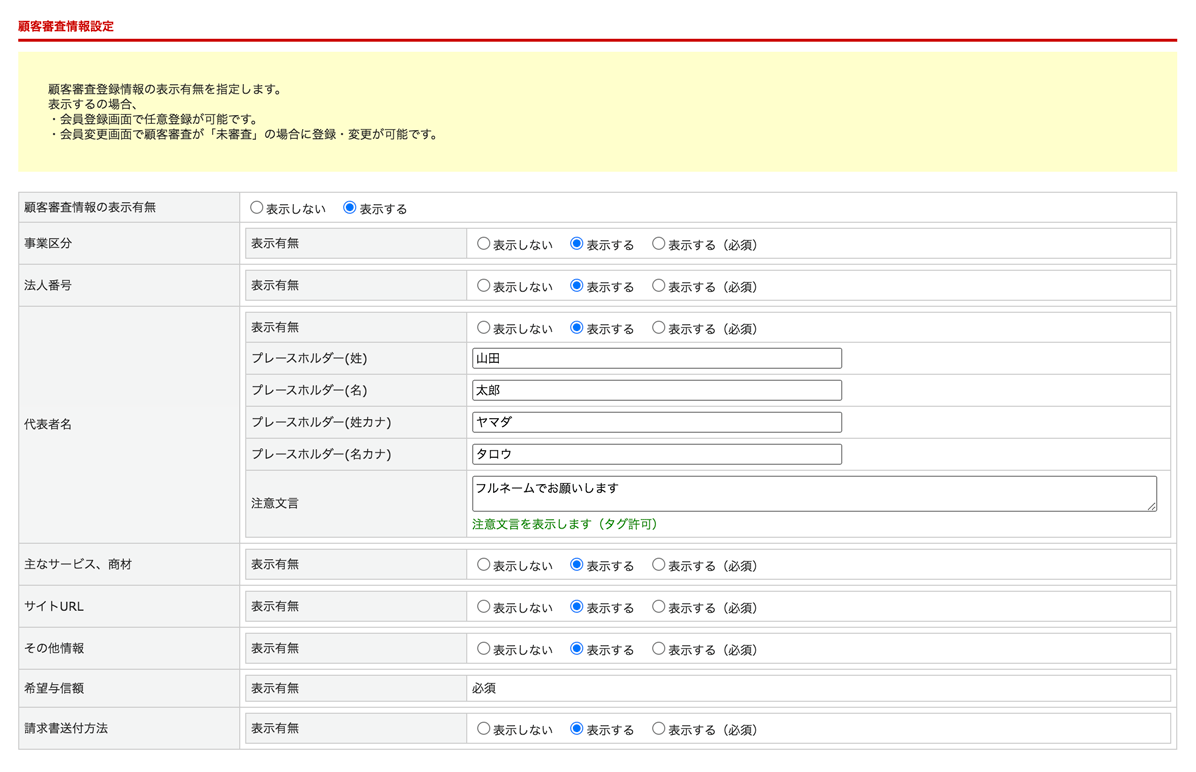1196x772 pixels.
Task: Choose 表示する（必須） for 法人番号
Action: click(658, 286)
